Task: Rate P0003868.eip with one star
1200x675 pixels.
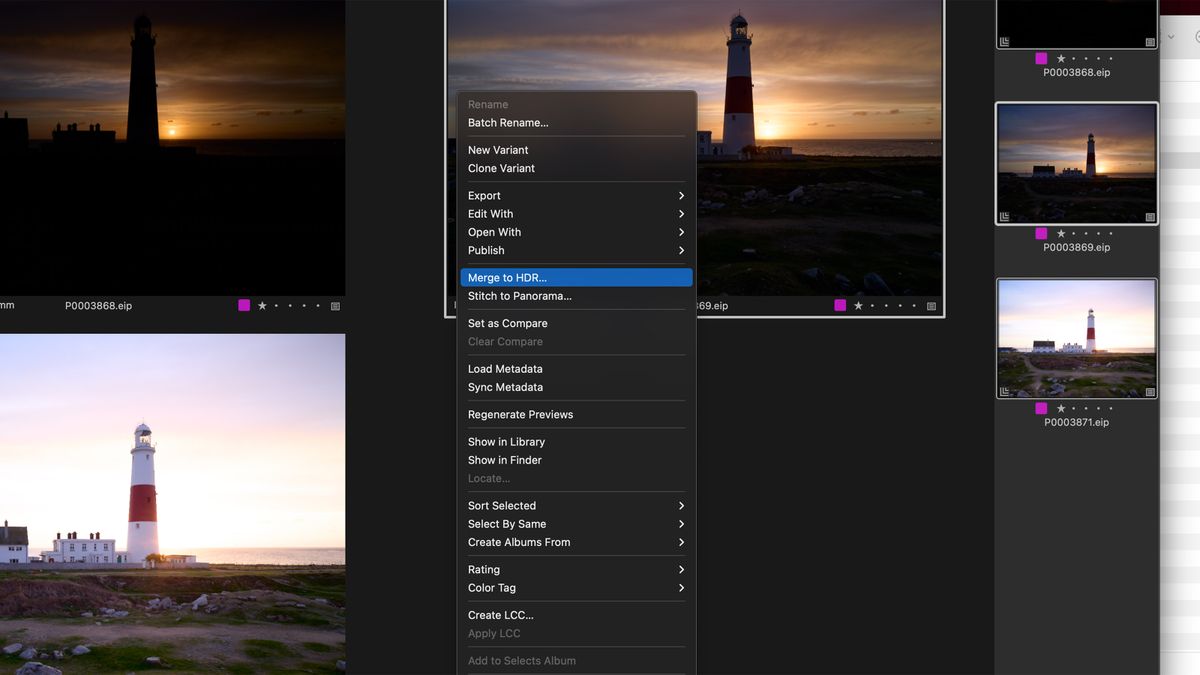Action: point(1061,59)
